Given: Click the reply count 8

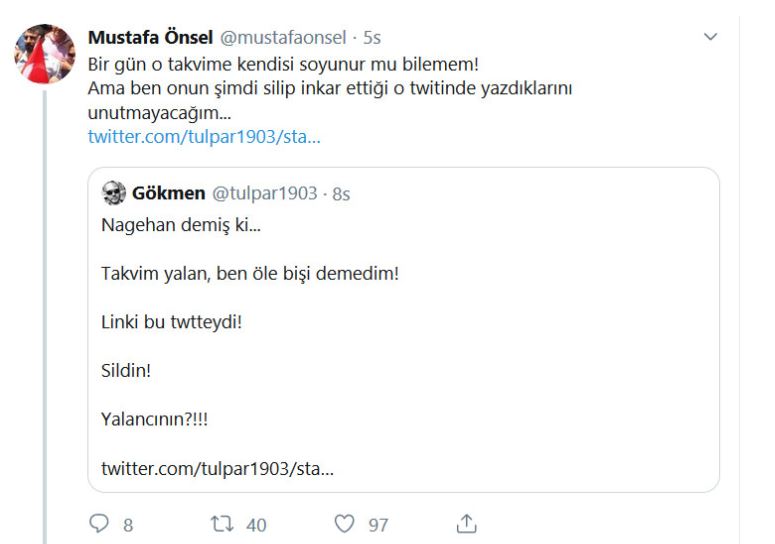Looking at the screenshot, I should pos(128,524).
